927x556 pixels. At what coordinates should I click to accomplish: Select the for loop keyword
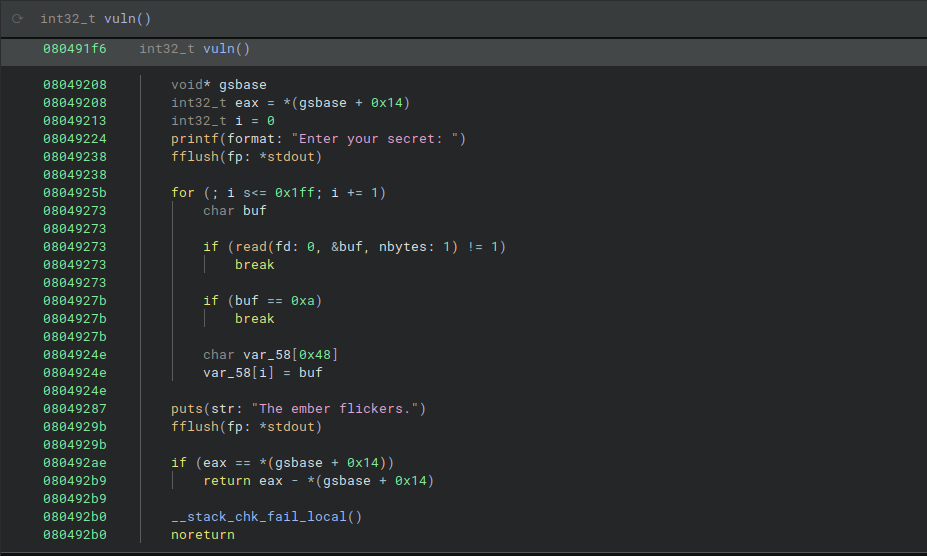pos(182,193)
